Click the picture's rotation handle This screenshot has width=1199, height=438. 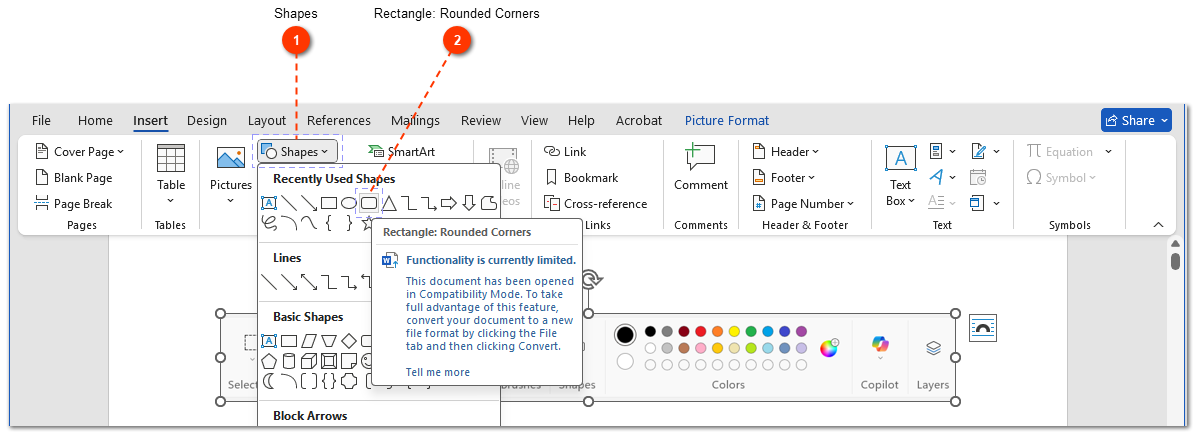[x=589, y=279]
